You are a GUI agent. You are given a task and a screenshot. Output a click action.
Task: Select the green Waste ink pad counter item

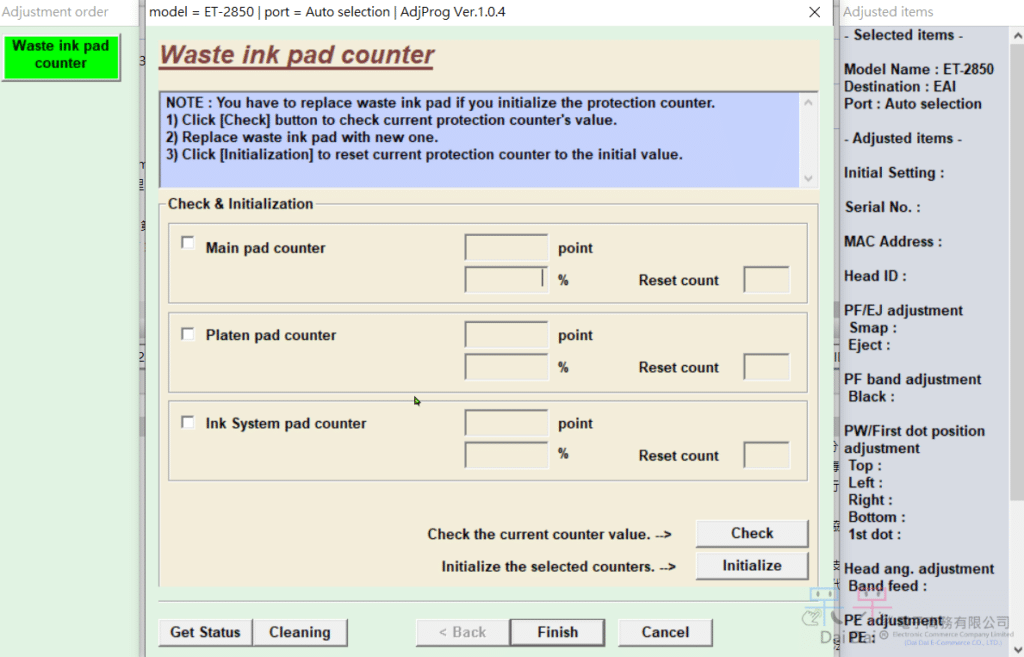tap(61, 55)
